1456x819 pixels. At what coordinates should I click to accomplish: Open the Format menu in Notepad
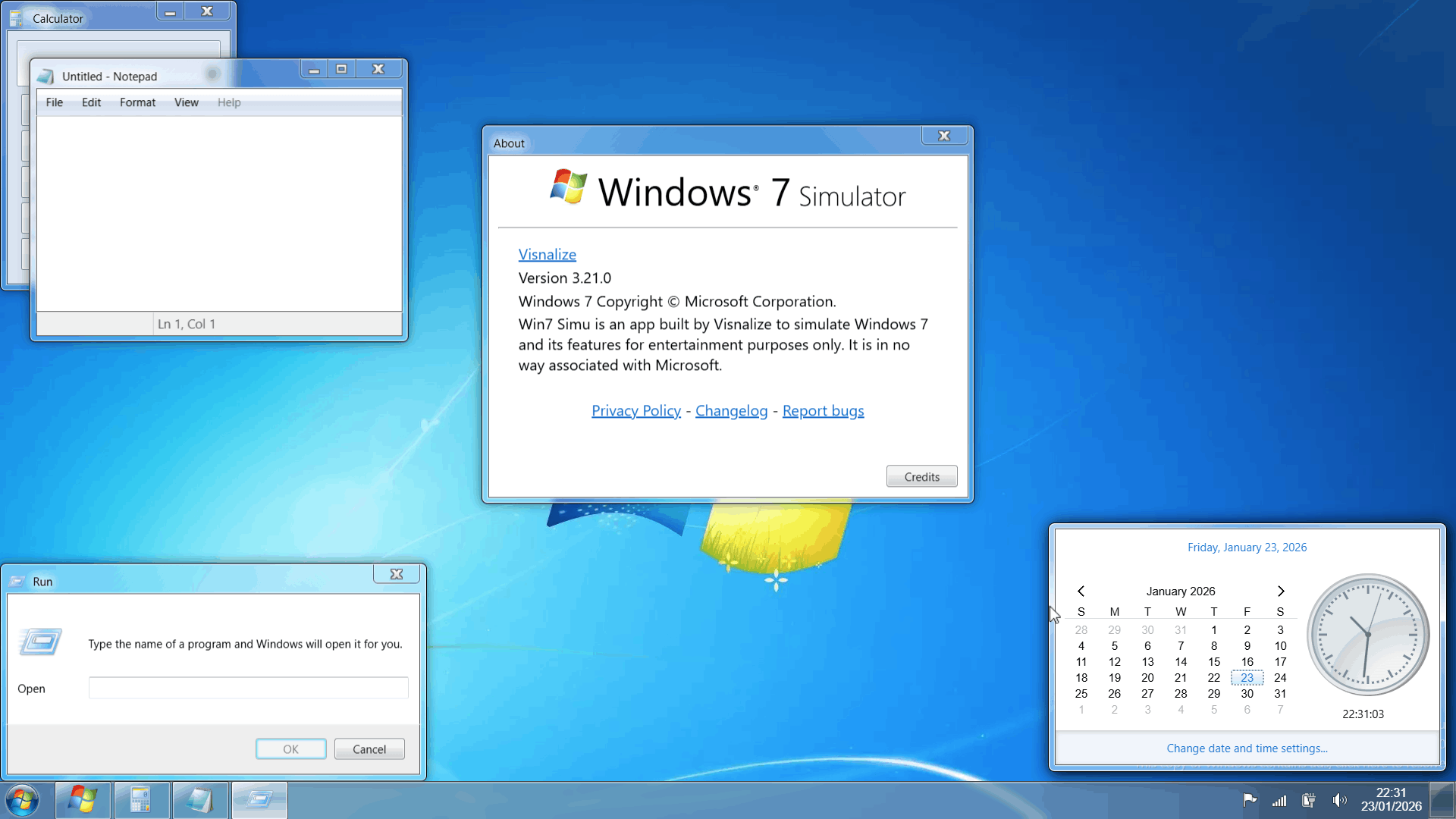[x=137, y=102]
